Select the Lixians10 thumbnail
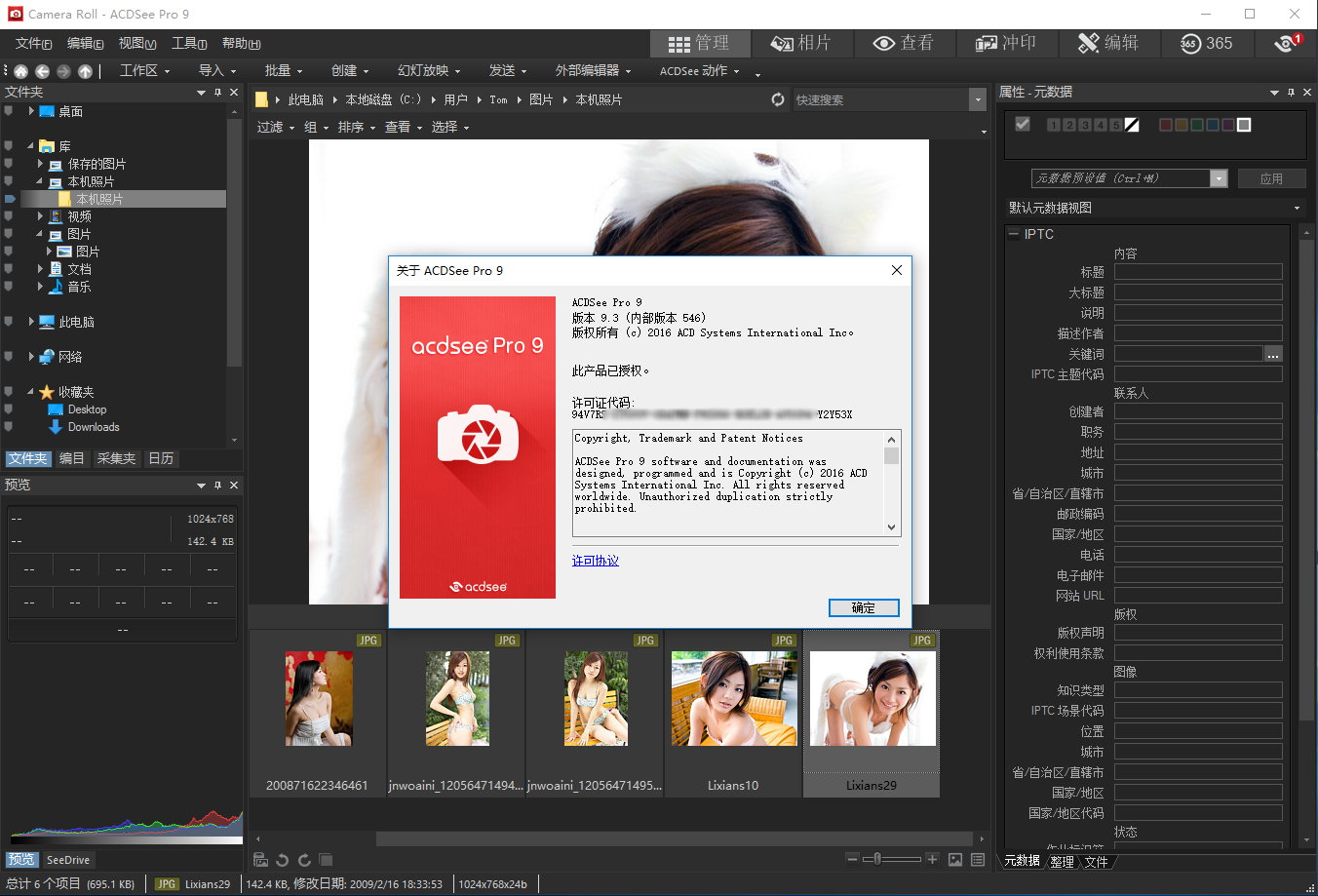Image resolution: width=1318 pixels, height=896 pixels. [733, 714]
